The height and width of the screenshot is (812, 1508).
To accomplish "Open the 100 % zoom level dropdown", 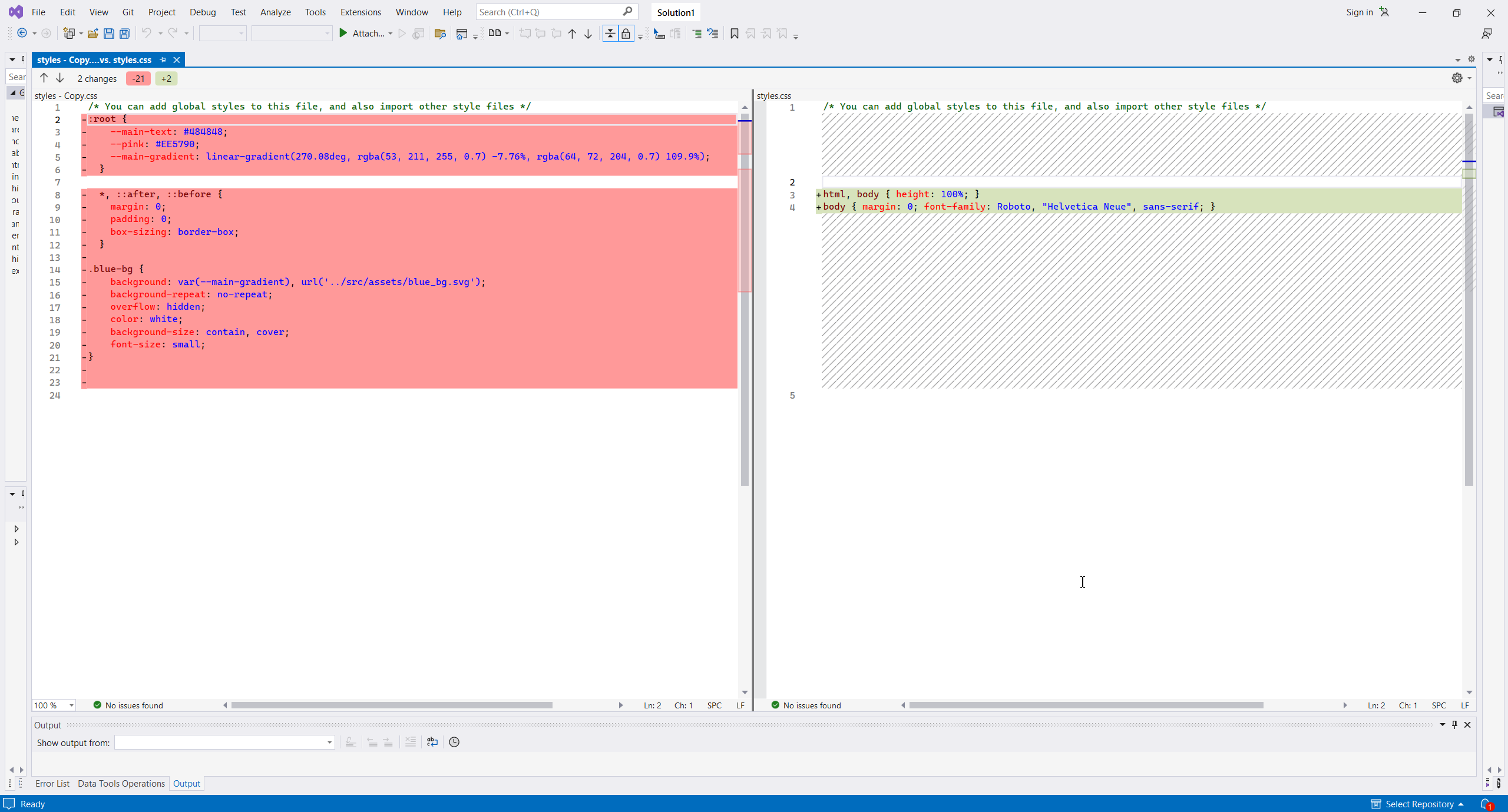I will (x=71, y=705).
